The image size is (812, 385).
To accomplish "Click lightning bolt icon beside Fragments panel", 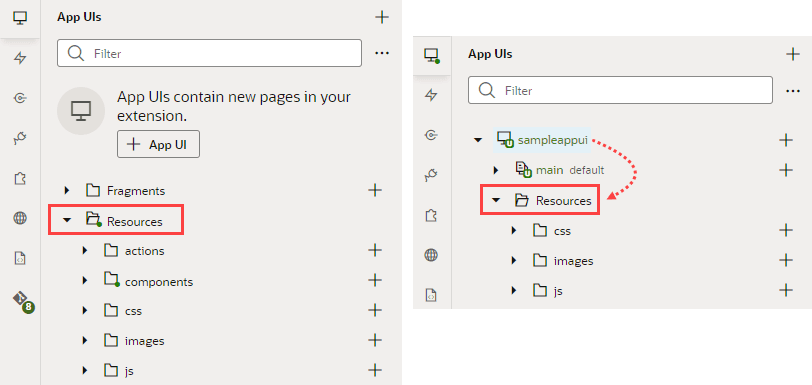I will coord(20,58).
